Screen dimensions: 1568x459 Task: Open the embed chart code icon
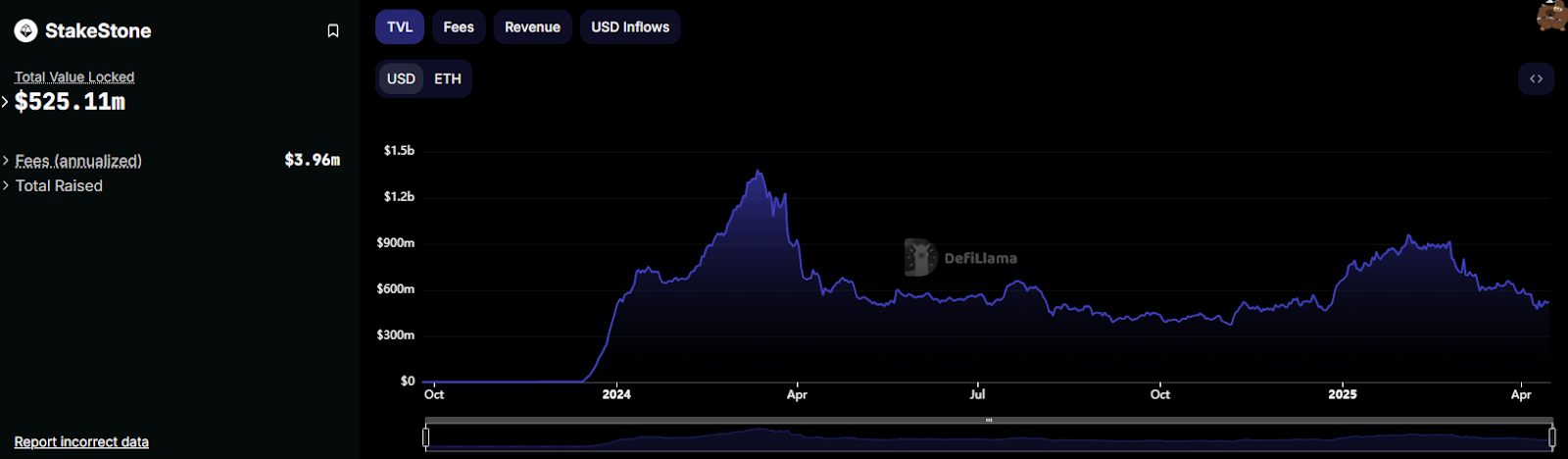click(1536, 78)
